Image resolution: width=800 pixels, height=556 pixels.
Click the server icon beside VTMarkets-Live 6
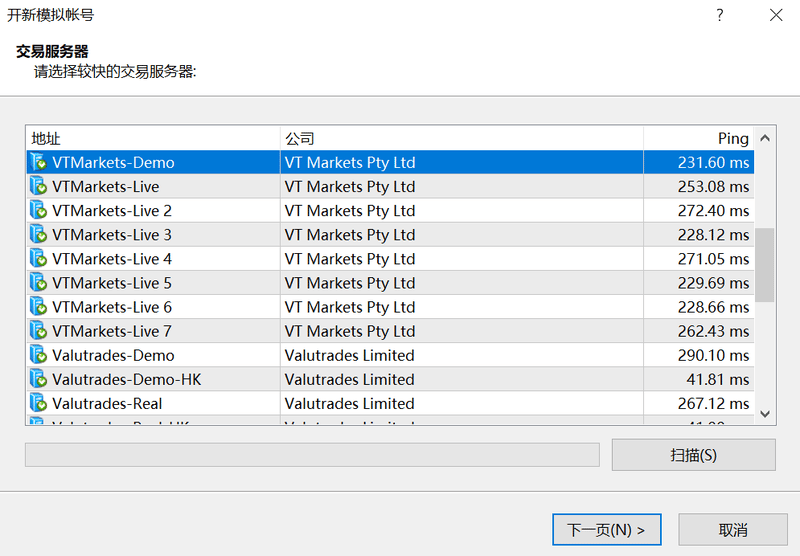click(38, 307)
